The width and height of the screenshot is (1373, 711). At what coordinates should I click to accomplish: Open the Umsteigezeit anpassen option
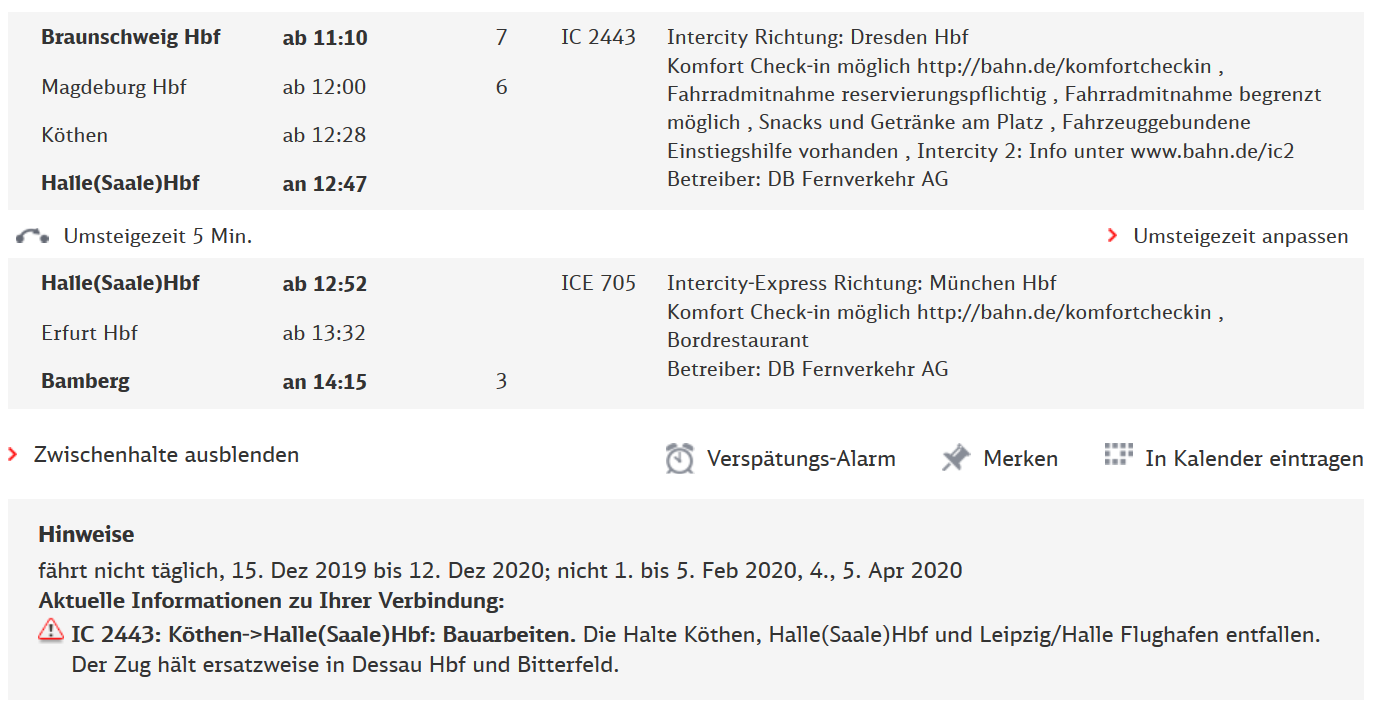[1240, 236]
